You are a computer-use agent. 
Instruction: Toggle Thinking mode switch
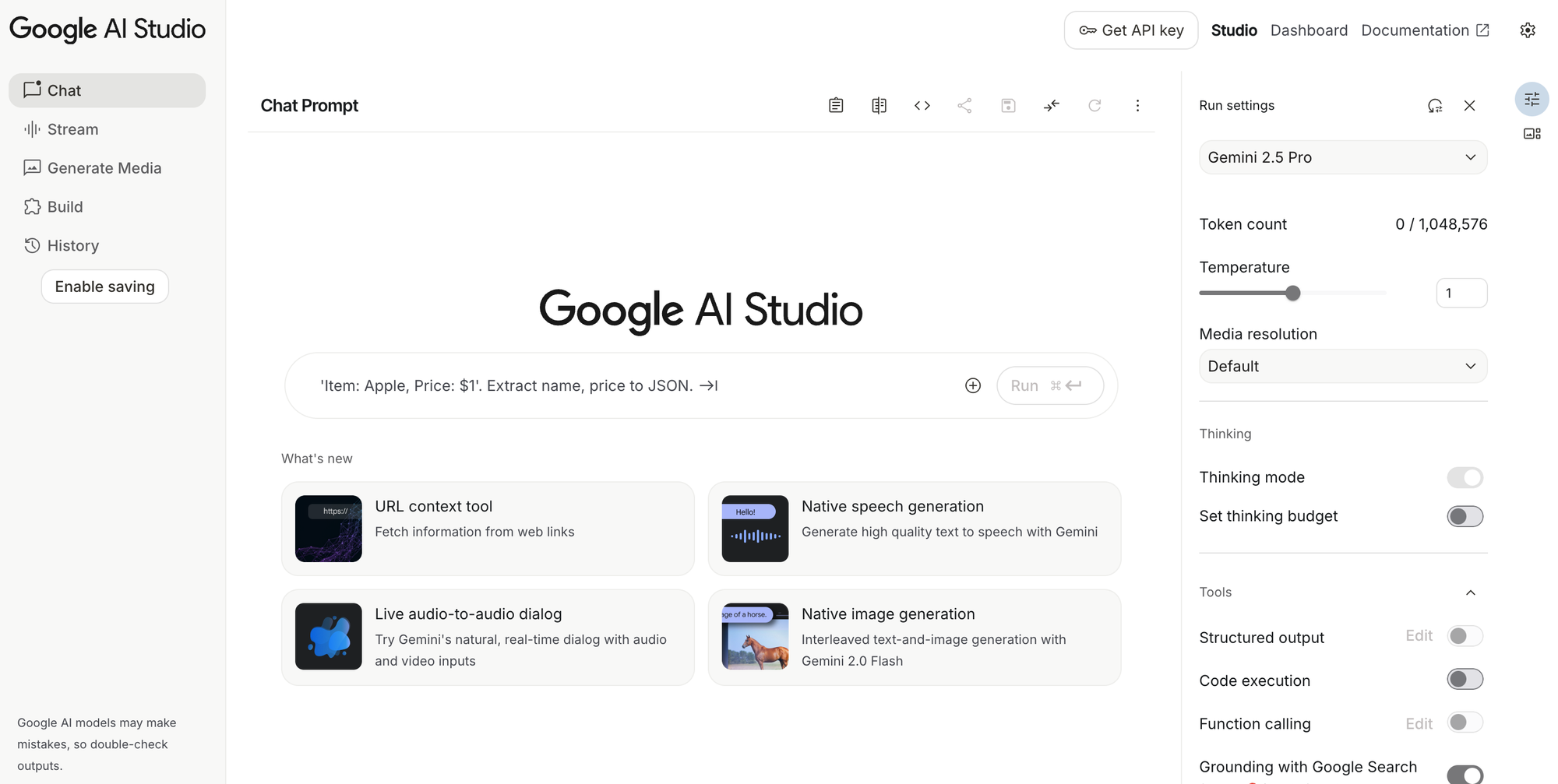click(1465, 477)
